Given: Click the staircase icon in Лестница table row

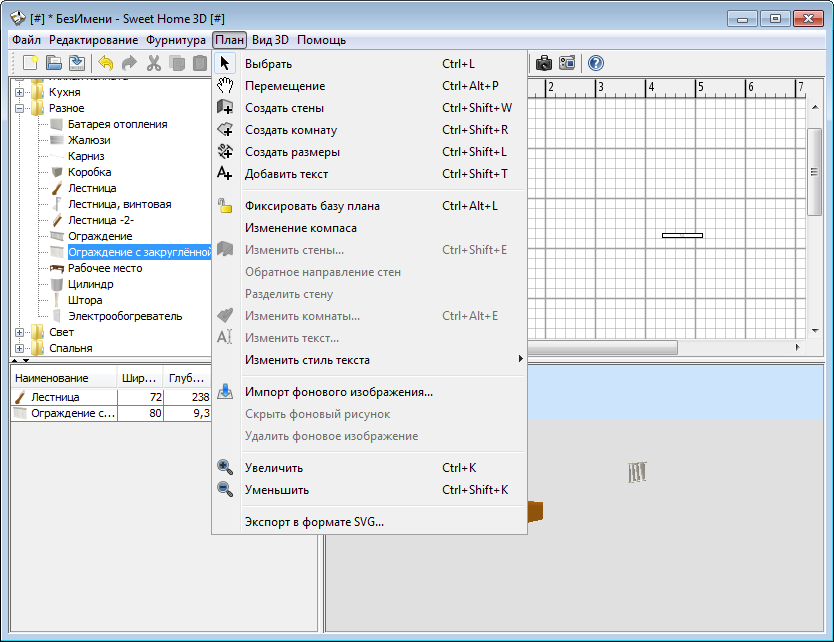Looking at the screenshot, I should 20,397.
